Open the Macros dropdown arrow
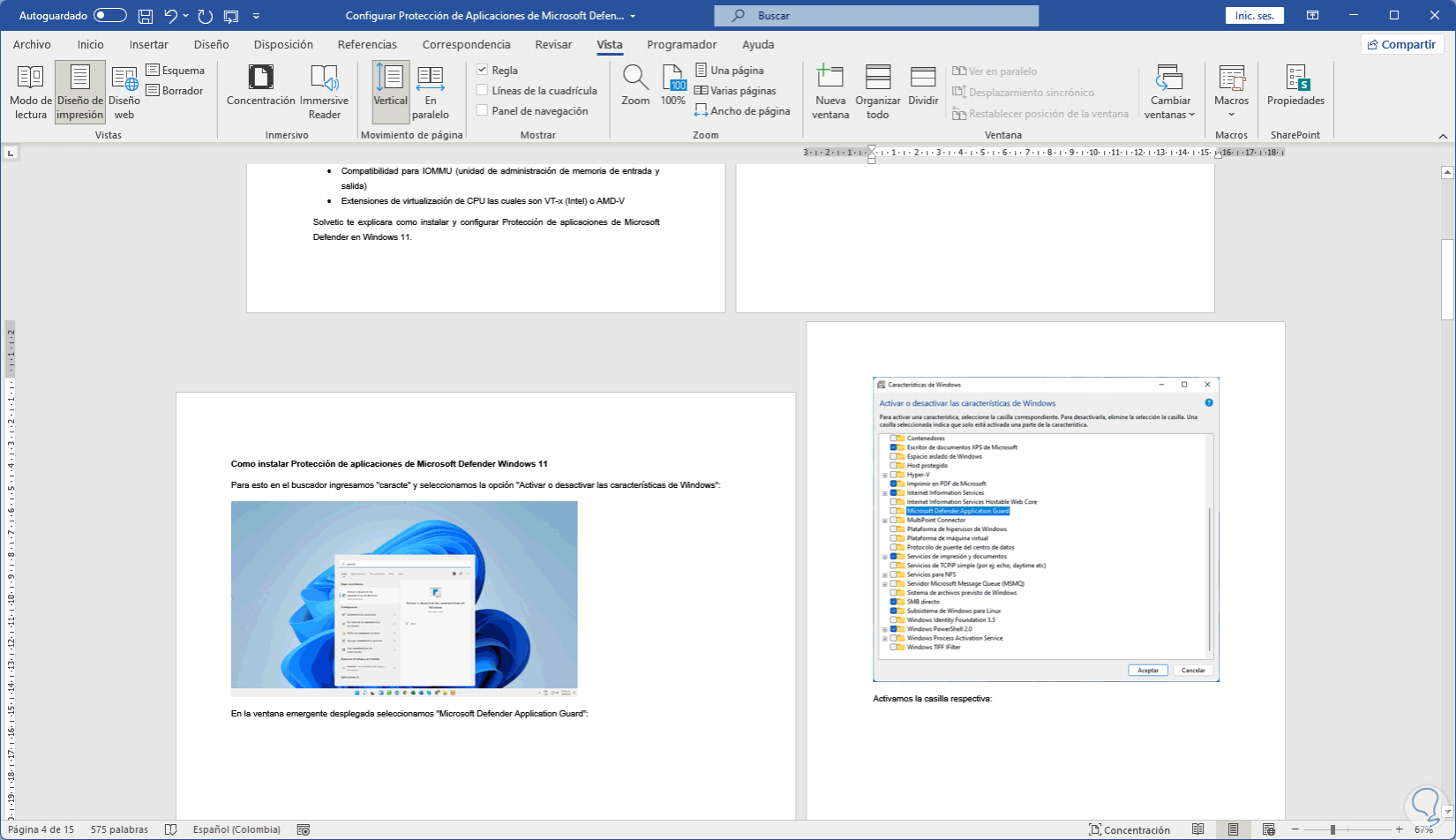Viewport: 1456px width, 840px height. [1231, 114]
